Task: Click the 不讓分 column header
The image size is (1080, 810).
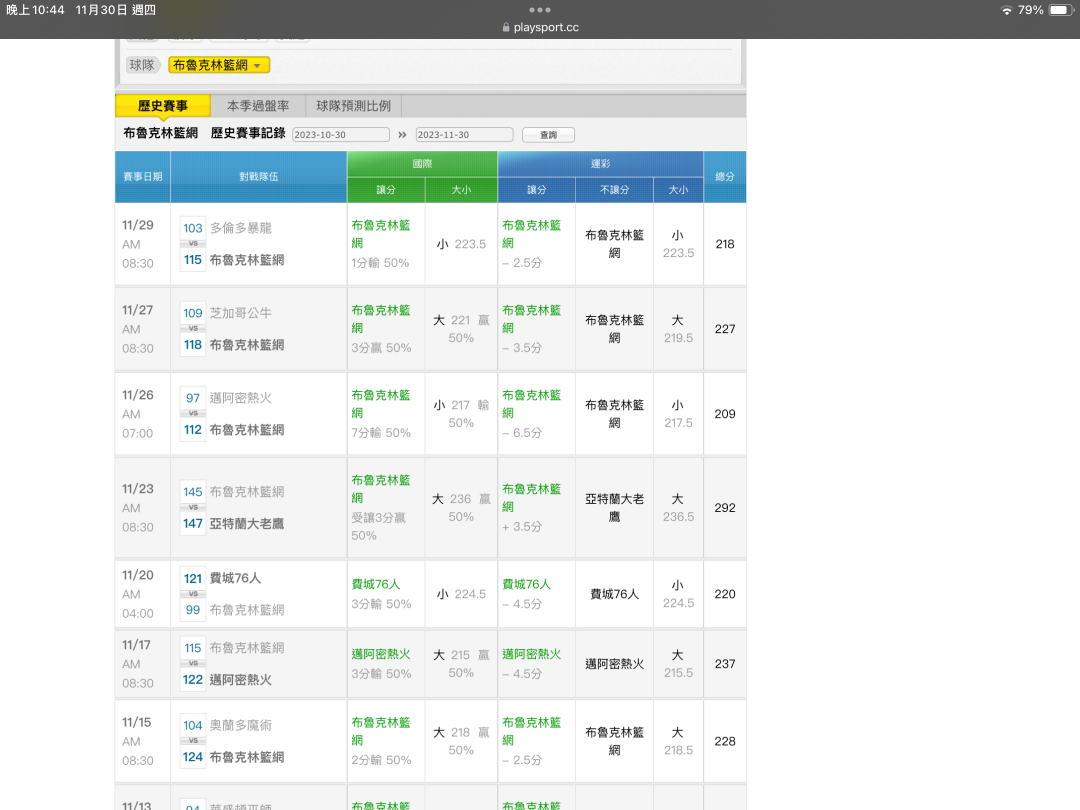Action: click(614, 190)
